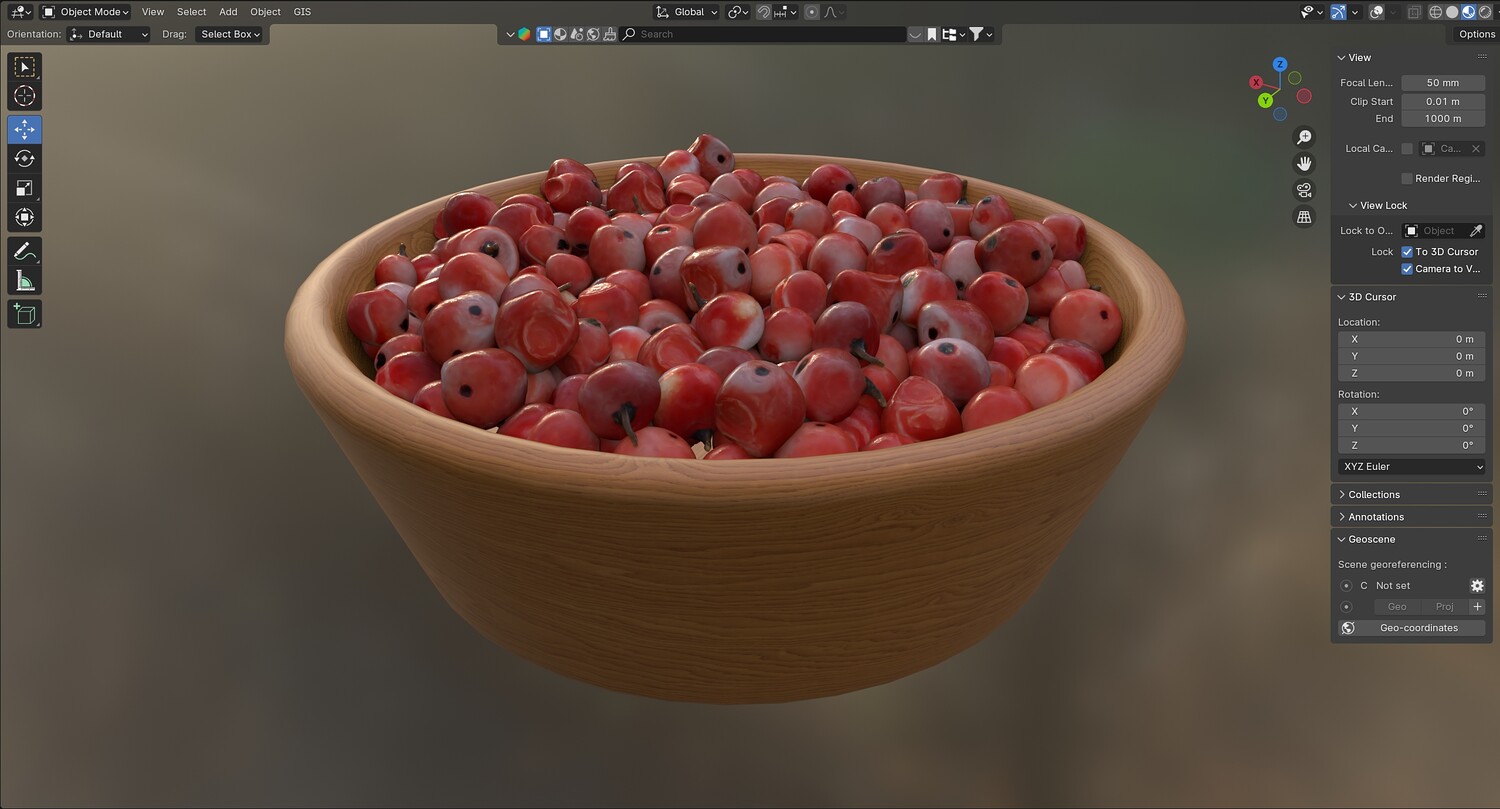This screenshot has height=809, width=1500.
Task: Toggle proportional editing button
Action: coord(812,12)
